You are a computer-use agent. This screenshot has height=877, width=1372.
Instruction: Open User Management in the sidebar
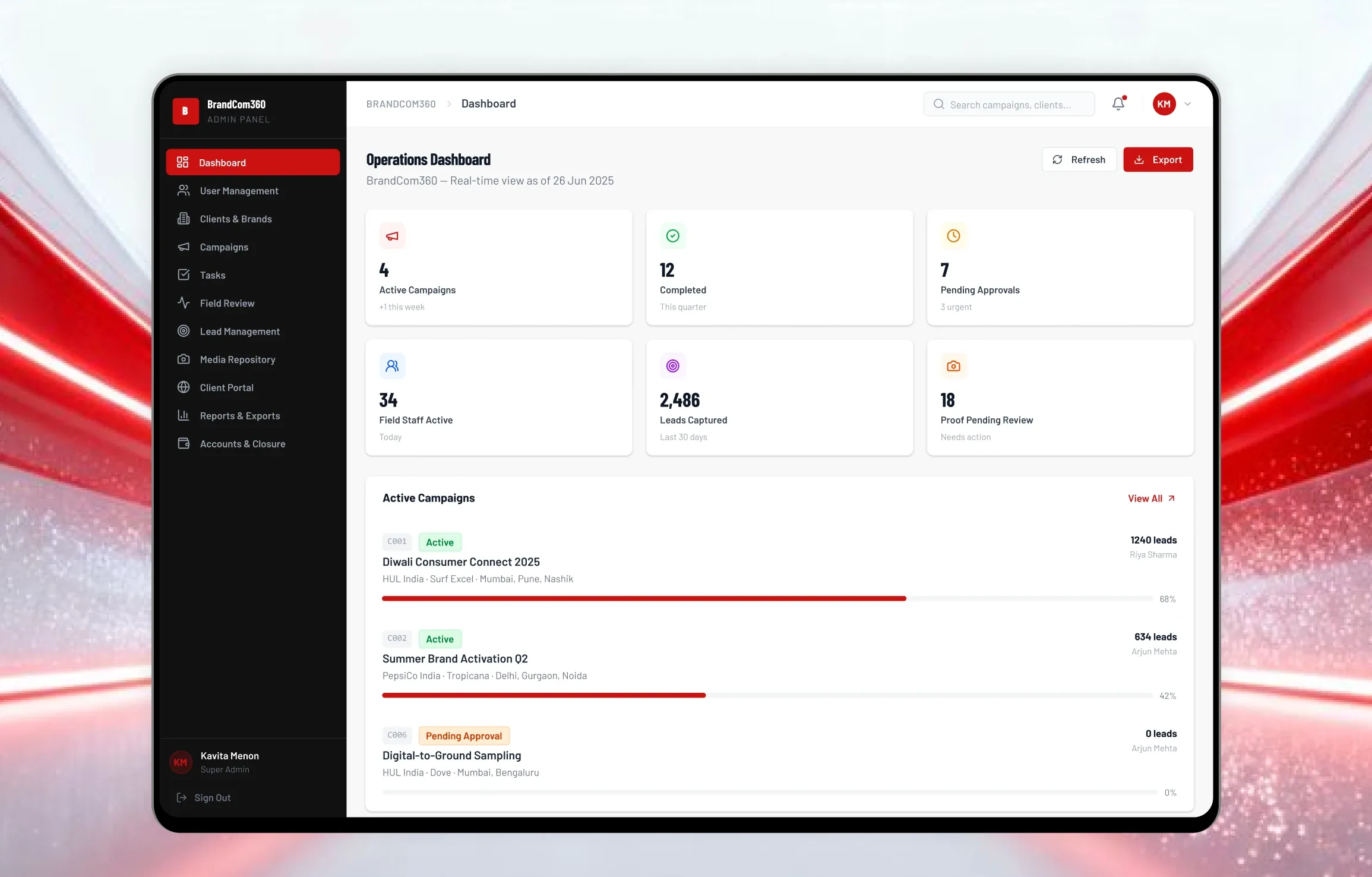point(253,191)
